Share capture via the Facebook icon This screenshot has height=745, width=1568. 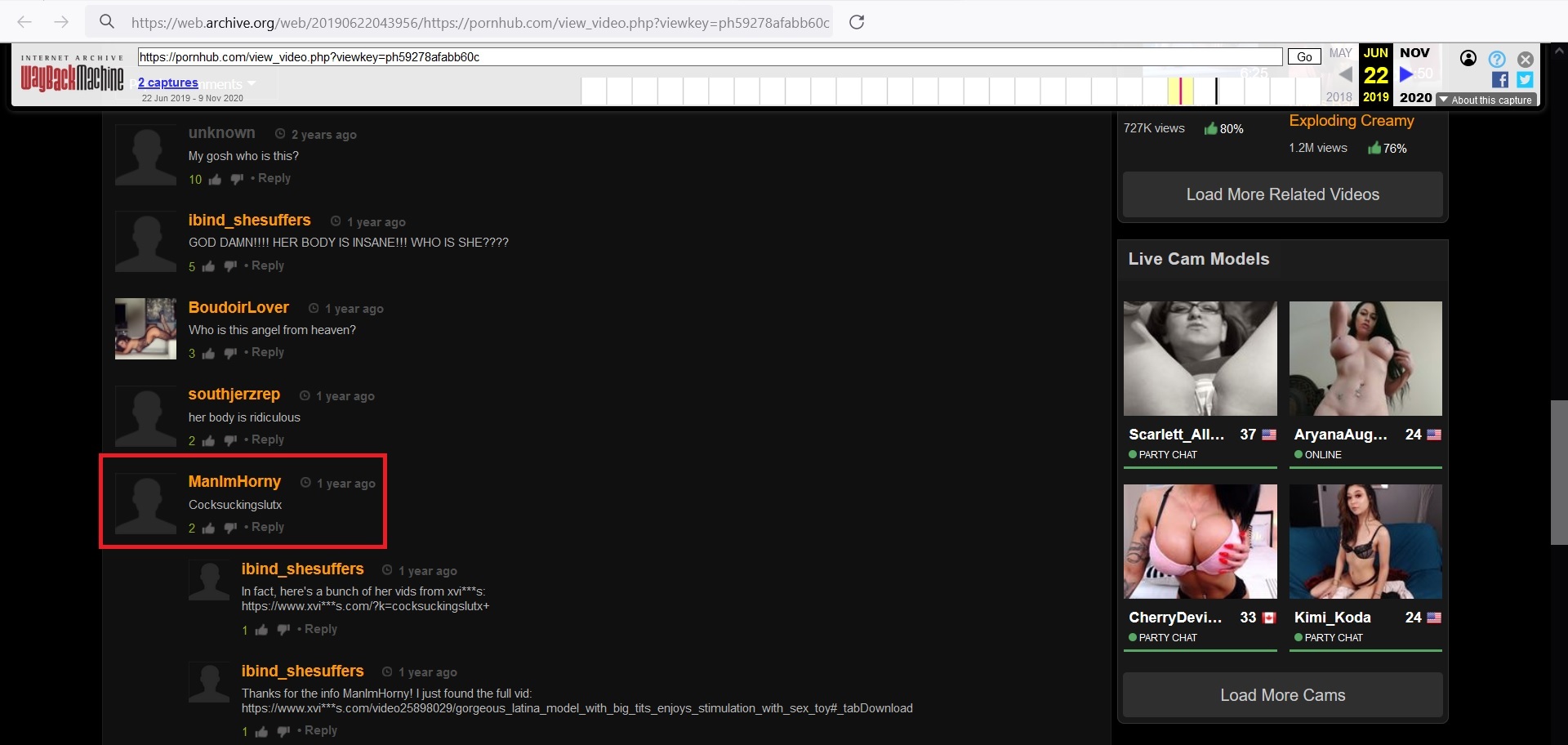[1500, 79]
